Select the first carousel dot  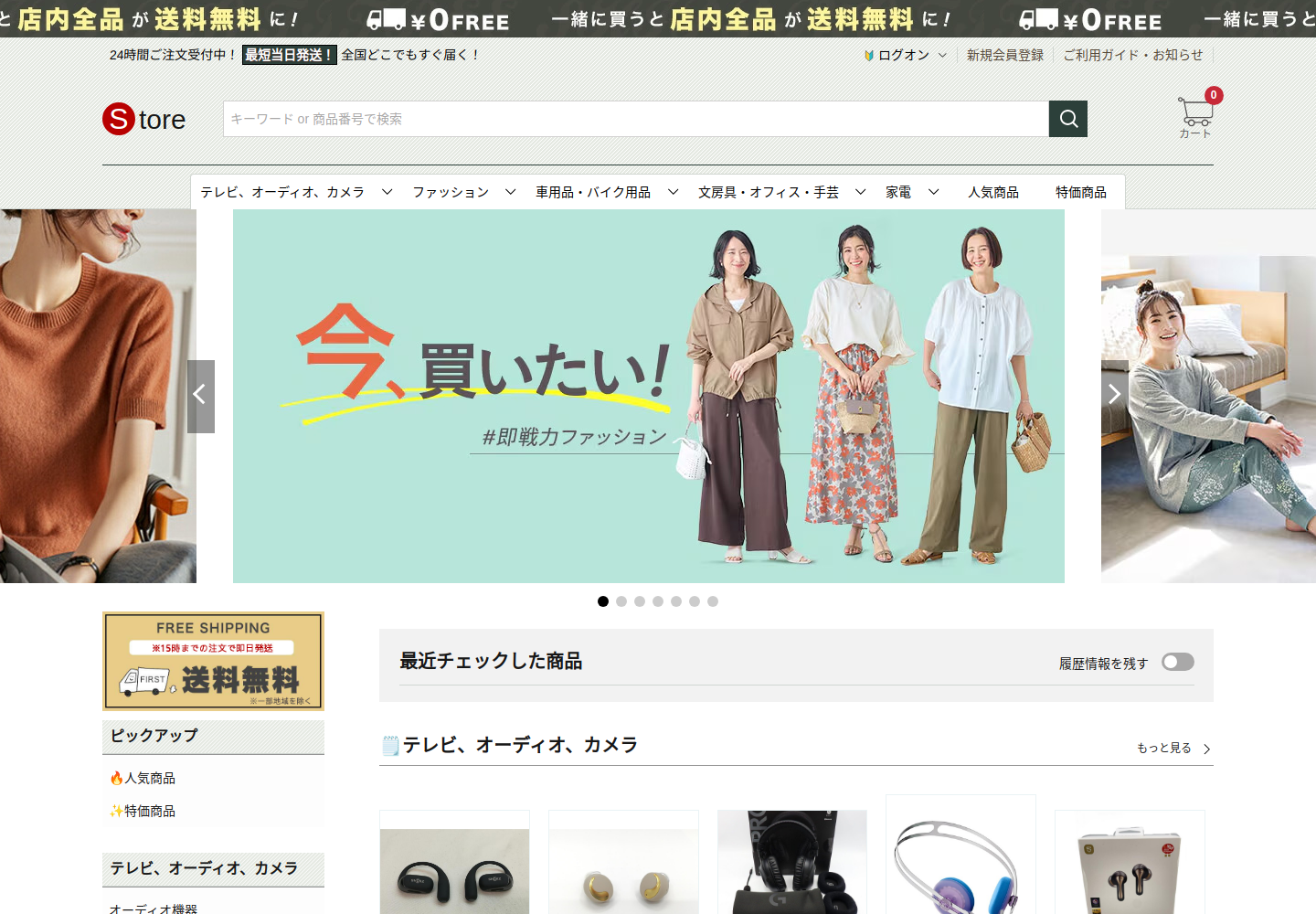pyautogui.click(x=603, y=601)
